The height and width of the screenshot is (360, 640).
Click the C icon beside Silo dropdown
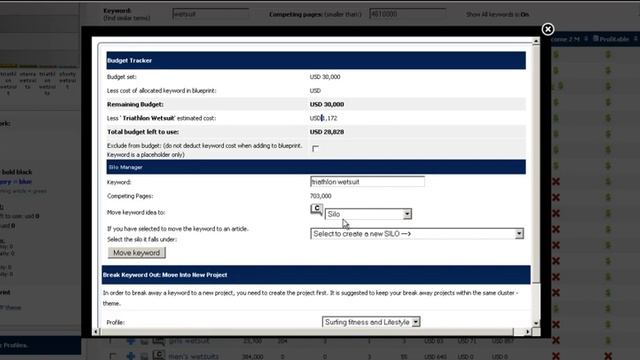[x=316, y=209]
